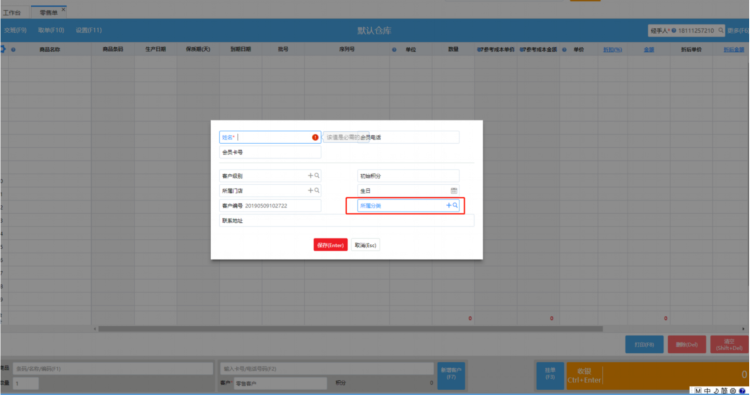Click the 会员卡号 input field

(270, 152)
